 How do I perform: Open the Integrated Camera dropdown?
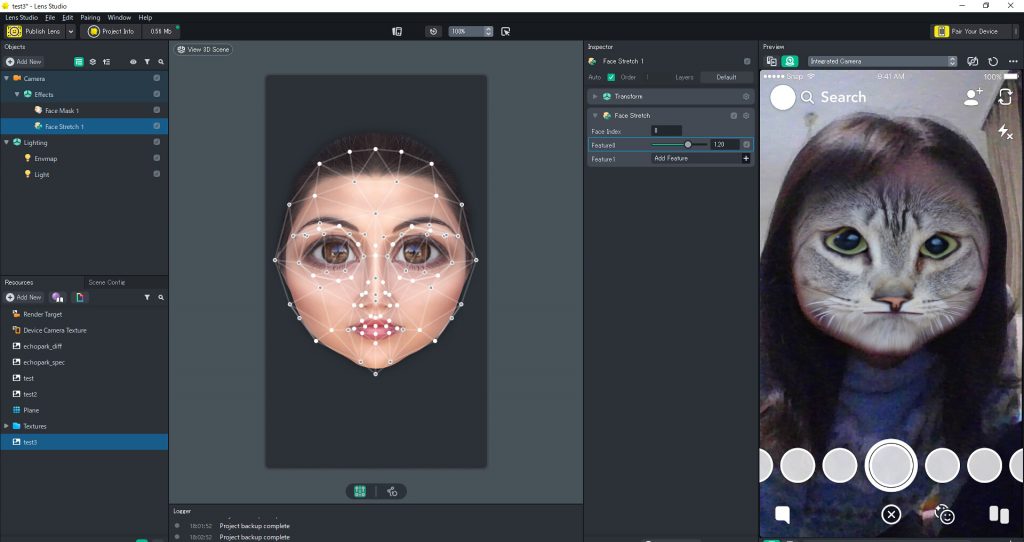pyautogui.click(x=882, y=61)
